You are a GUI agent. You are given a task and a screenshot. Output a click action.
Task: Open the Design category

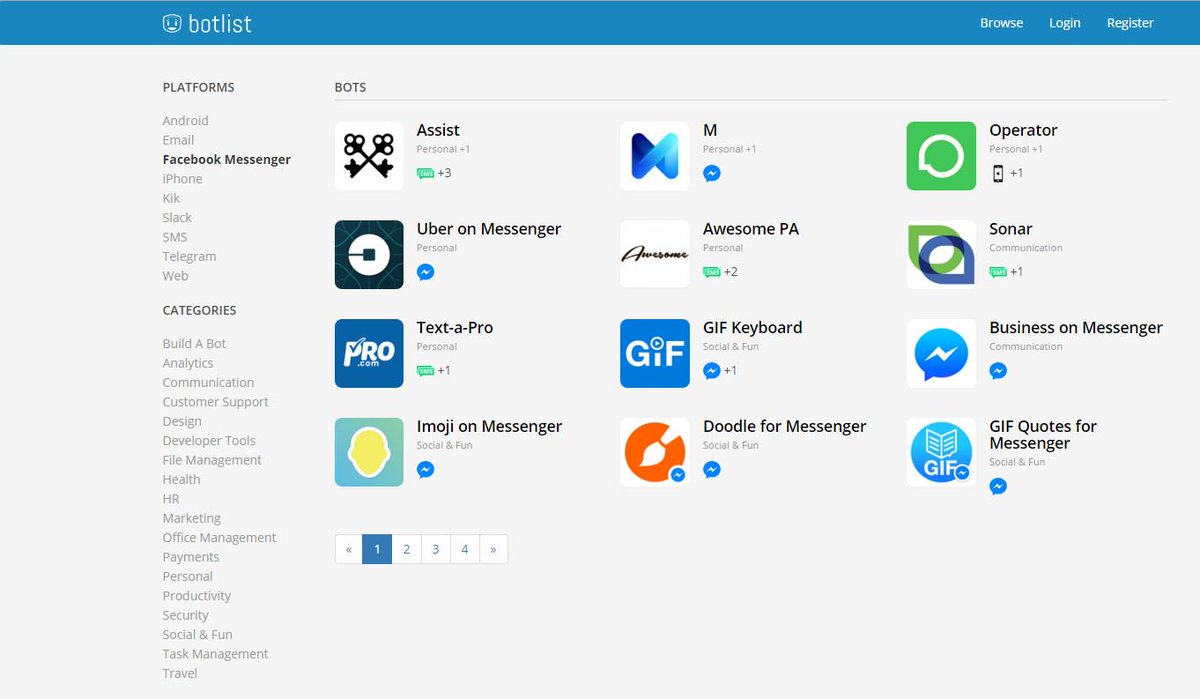click(182, 421)
